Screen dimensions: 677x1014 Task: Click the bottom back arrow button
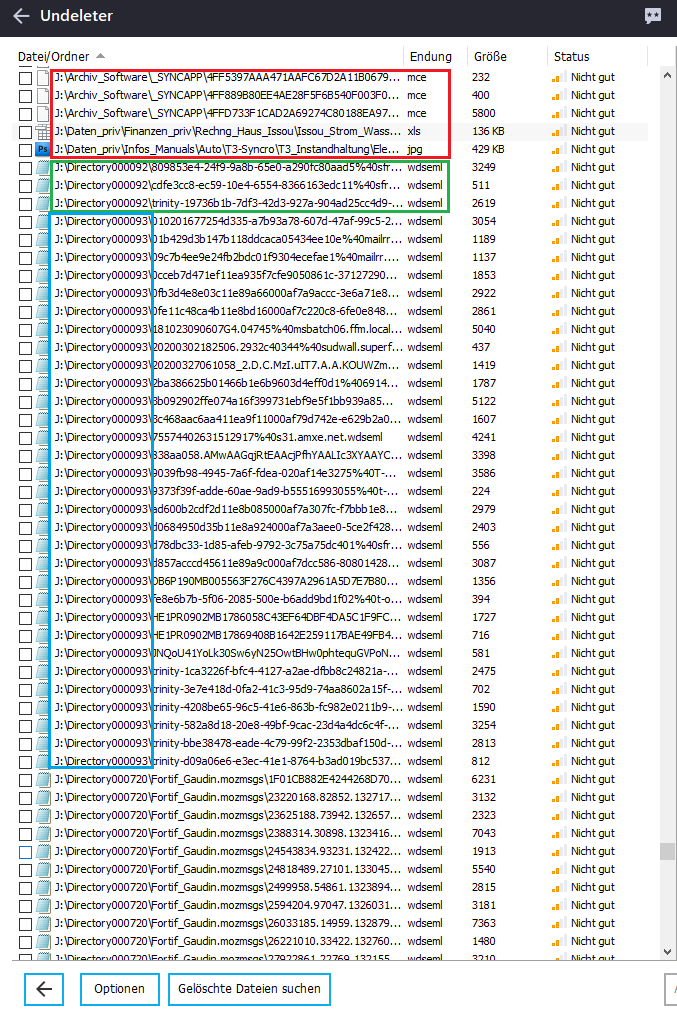[44, 989]
